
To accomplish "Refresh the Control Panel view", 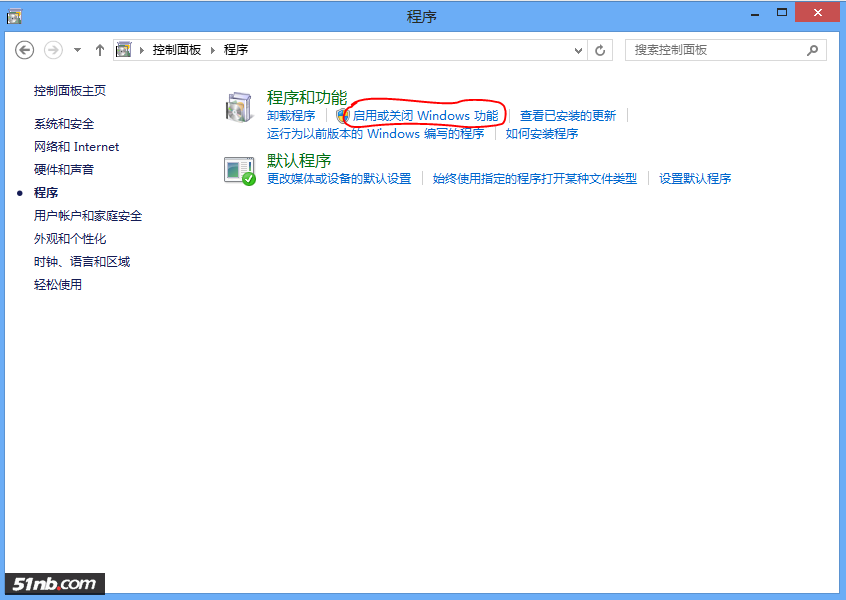I will 600,50.
